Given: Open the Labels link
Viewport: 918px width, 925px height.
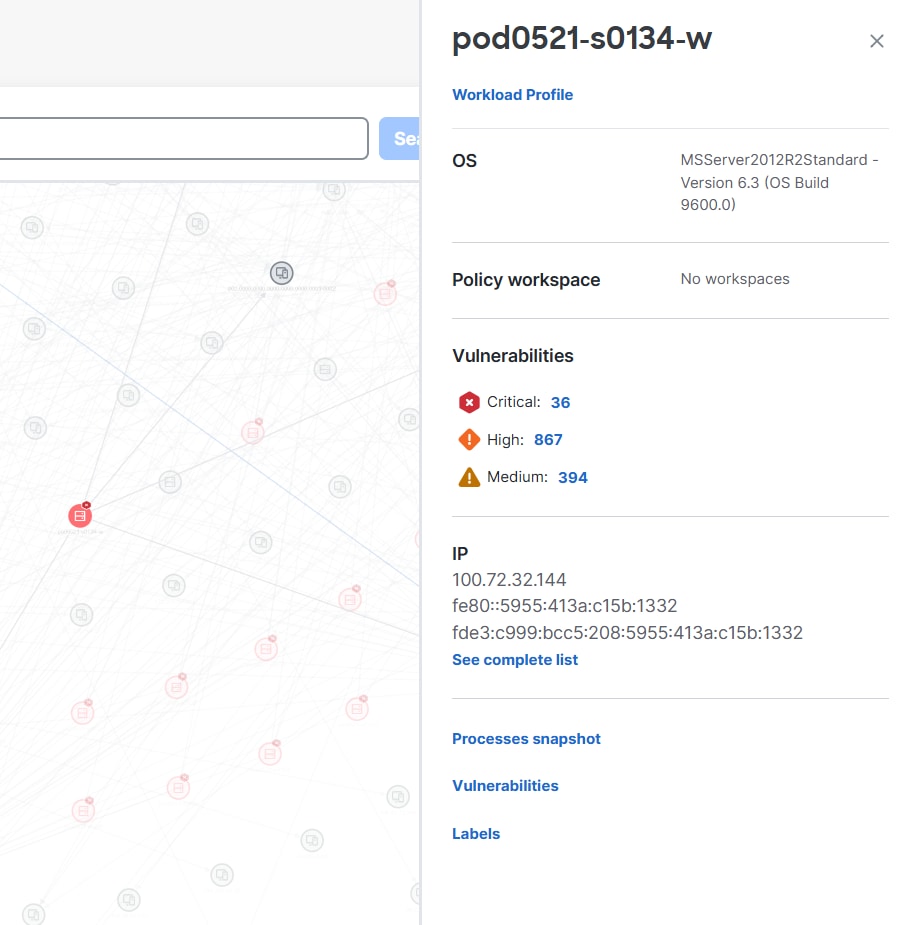Looking at the screenshot, I should 476,834.
